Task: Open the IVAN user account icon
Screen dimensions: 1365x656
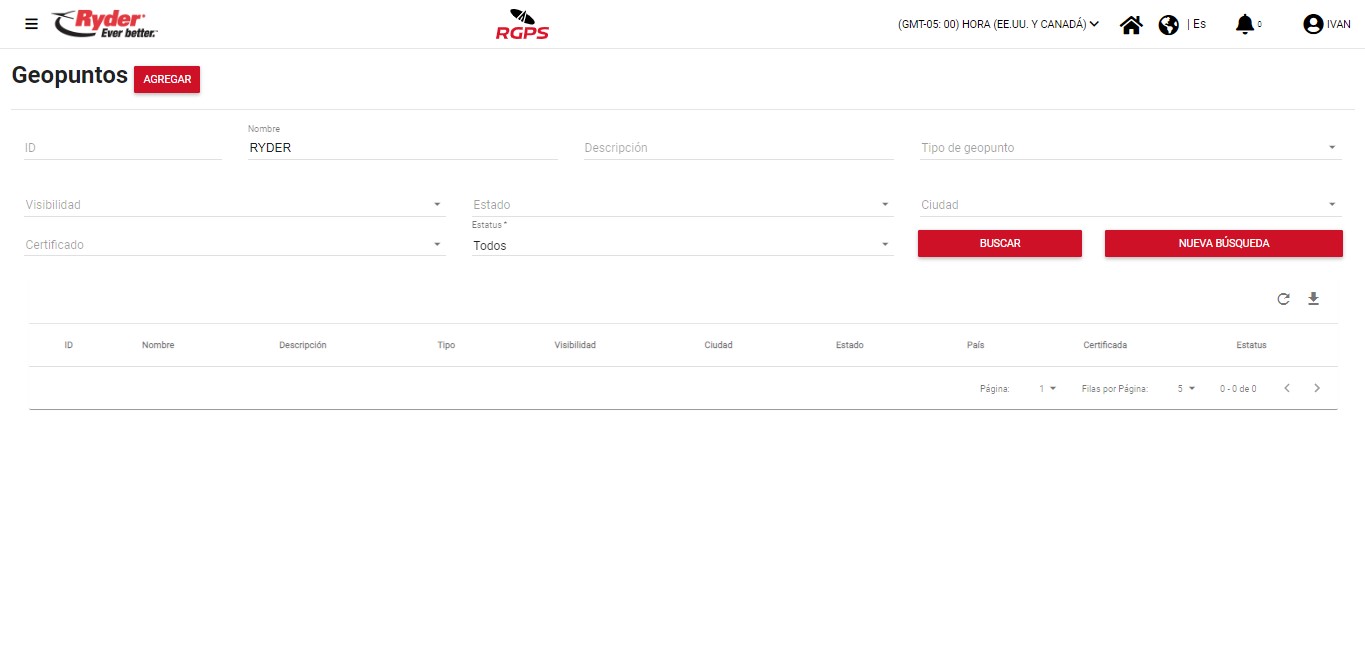Action: click(1313, 25)
